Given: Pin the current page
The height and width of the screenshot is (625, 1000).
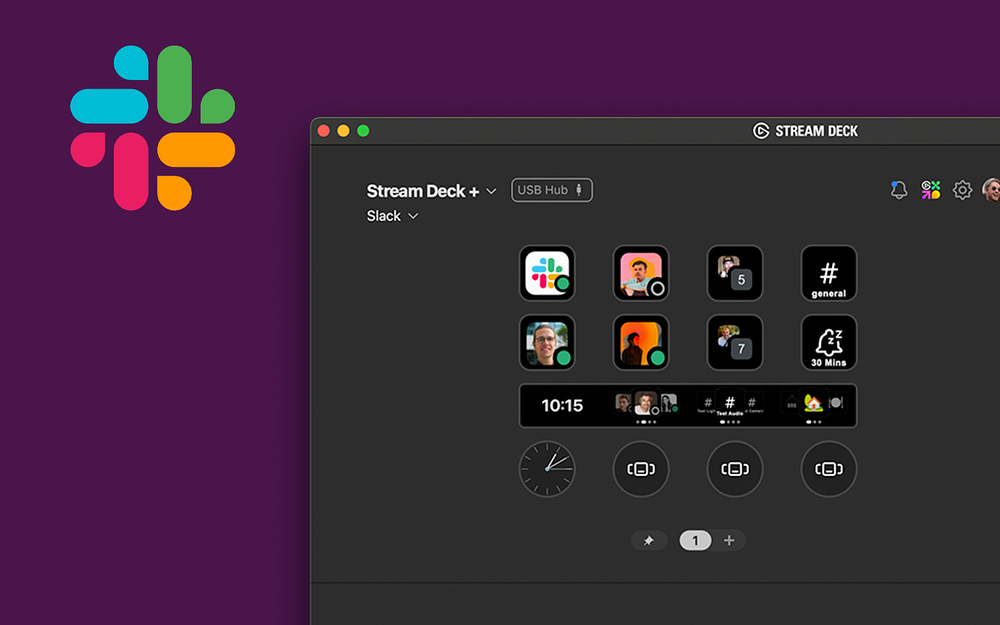Looking at the screenshot, I should (649, 541).
